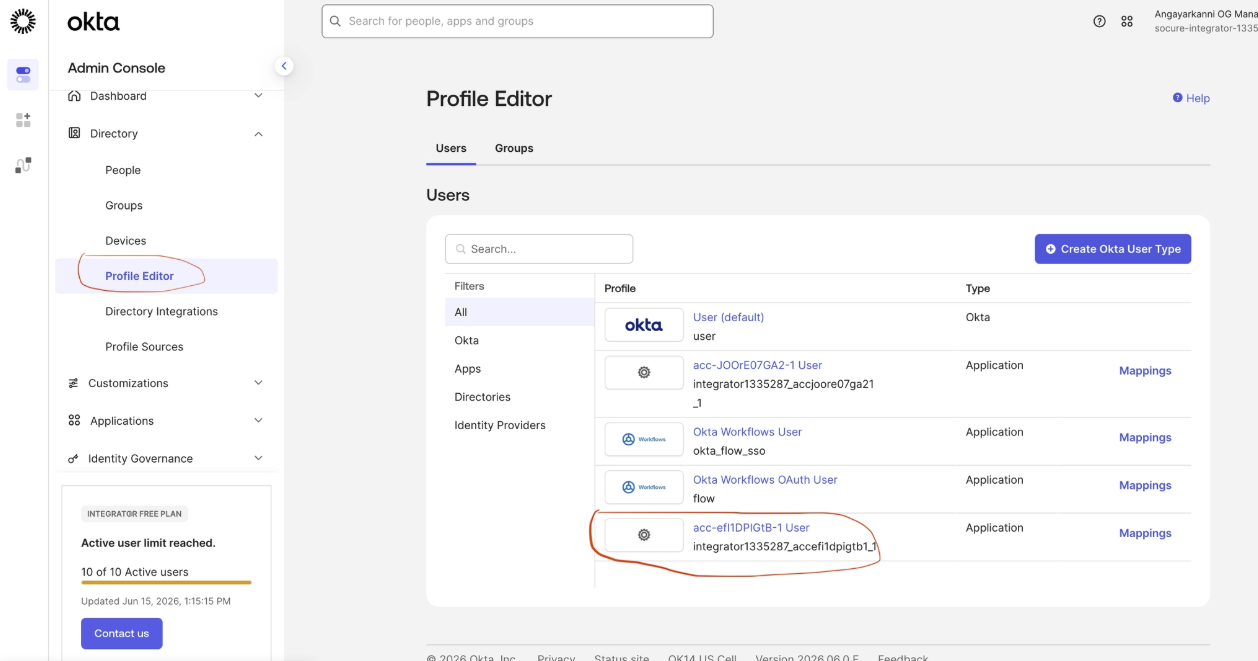This screenshot has width=1258, height=661.
Task: Open the User (default) profile link
Action: click(728, 317)
